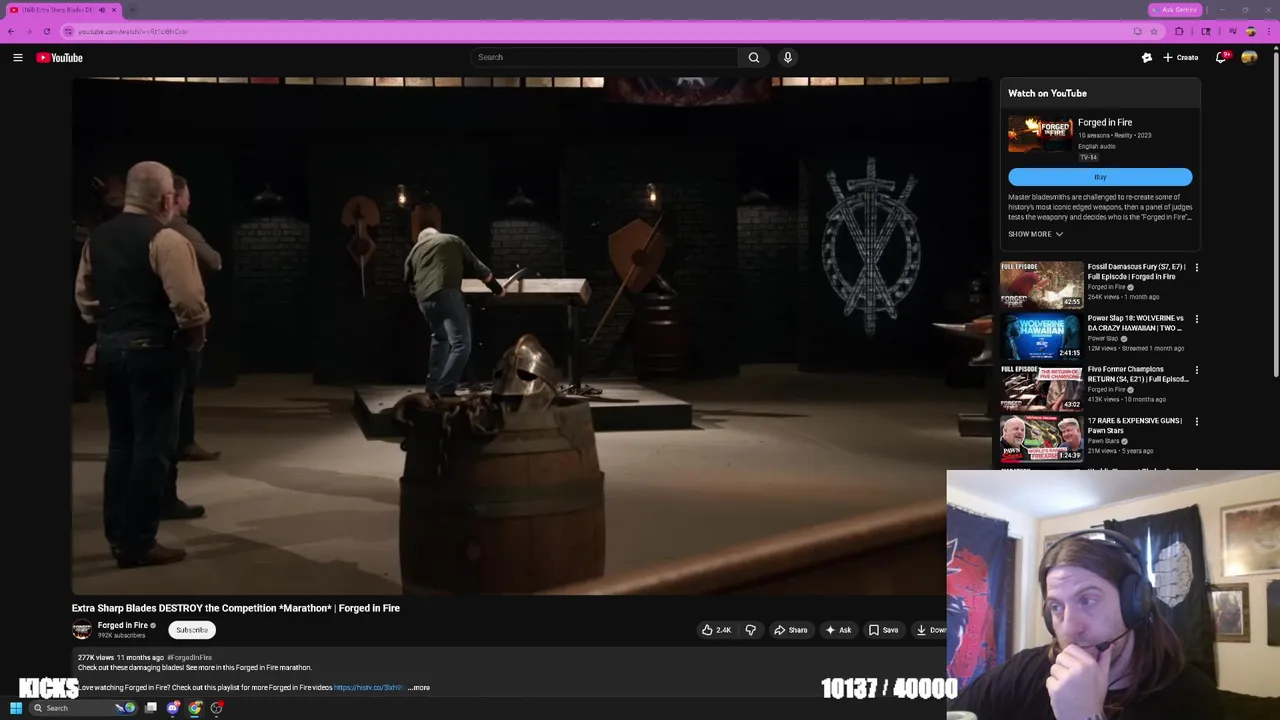Start voice search with the microphone icon
The image size is (1280, 720).
(788, 57)
